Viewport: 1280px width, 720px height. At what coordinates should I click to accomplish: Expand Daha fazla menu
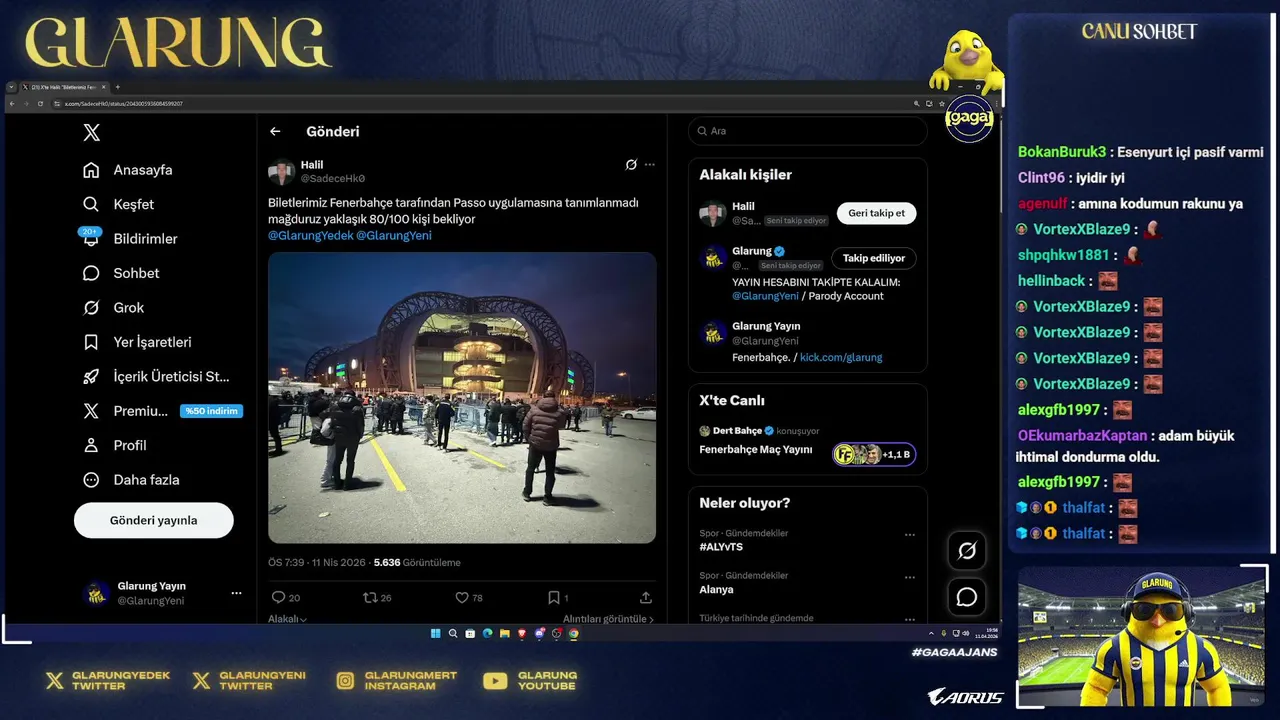131,480
